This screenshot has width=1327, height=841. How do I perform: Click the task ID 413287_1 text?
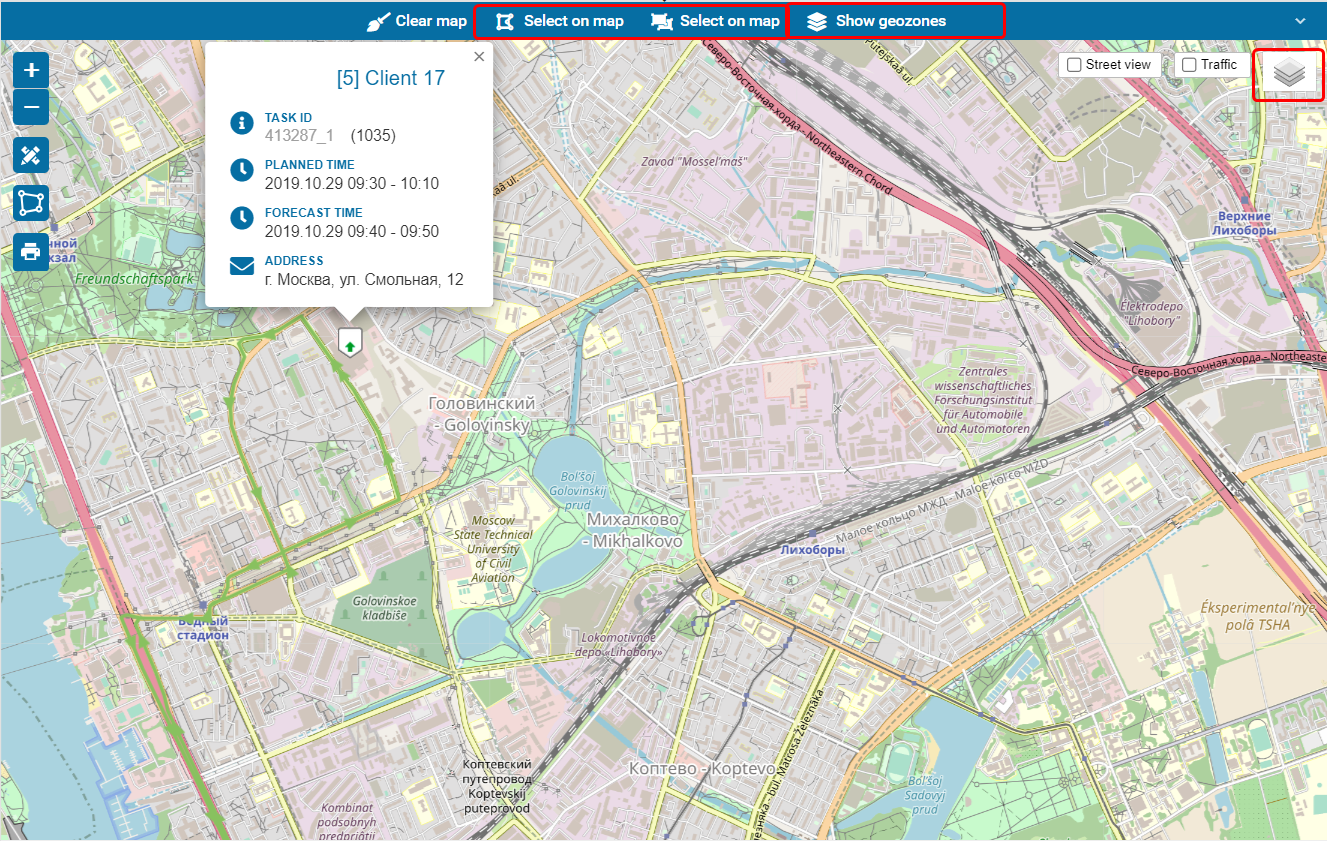299,136
